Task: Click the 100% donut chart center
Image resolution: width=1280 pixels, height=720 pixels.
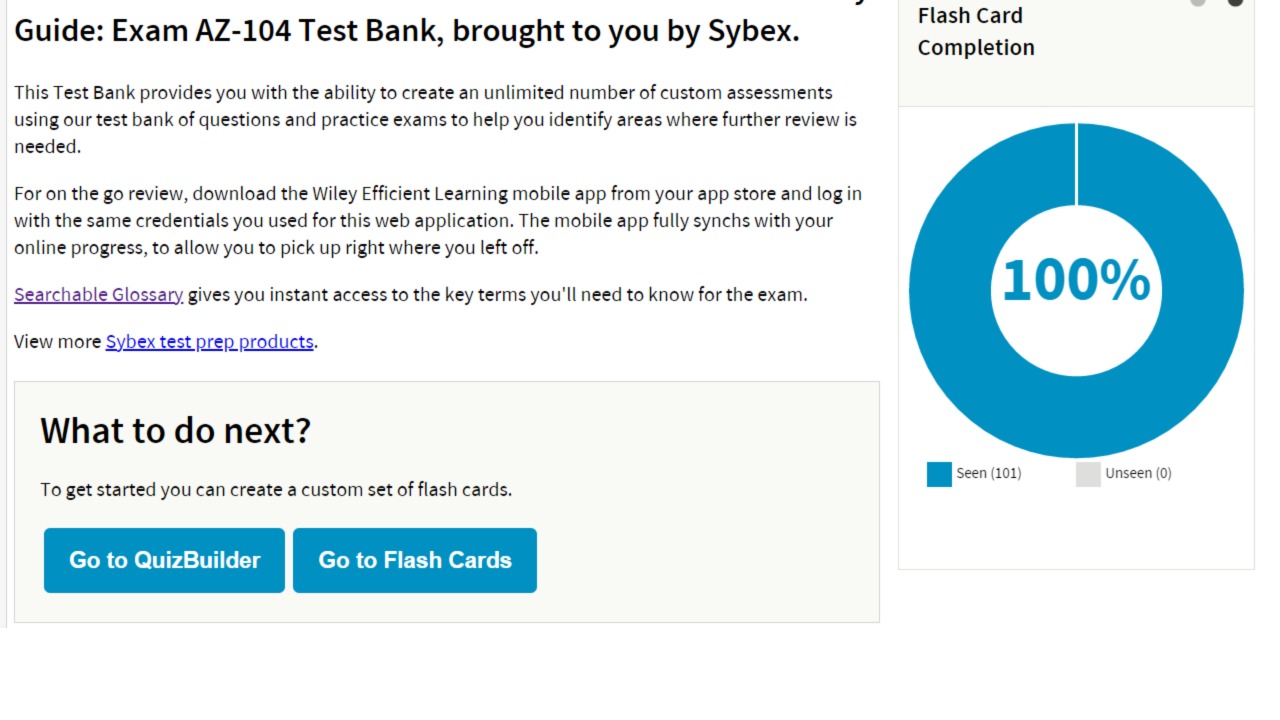Action: coord(1076,281)
